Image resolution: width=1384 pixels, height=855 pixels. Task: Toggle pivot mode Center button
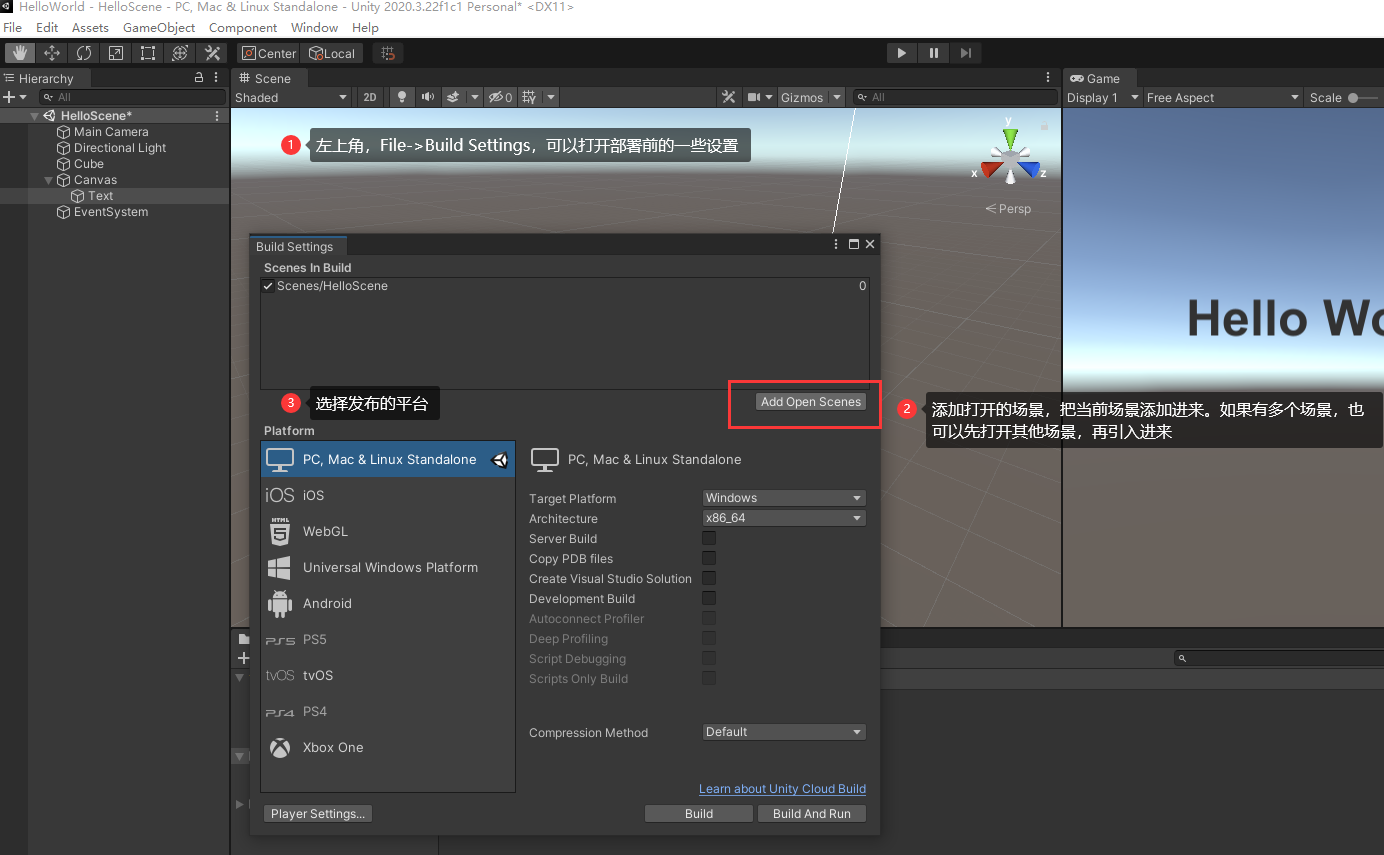pos(268,53)
